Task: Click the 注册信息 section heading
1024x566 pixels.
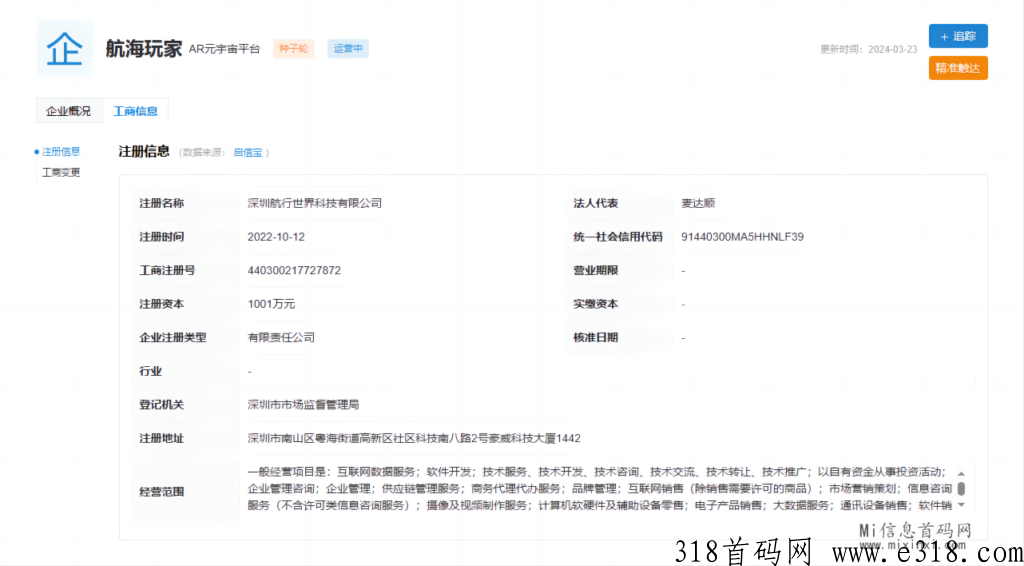Action: click(x=144, y=151)
